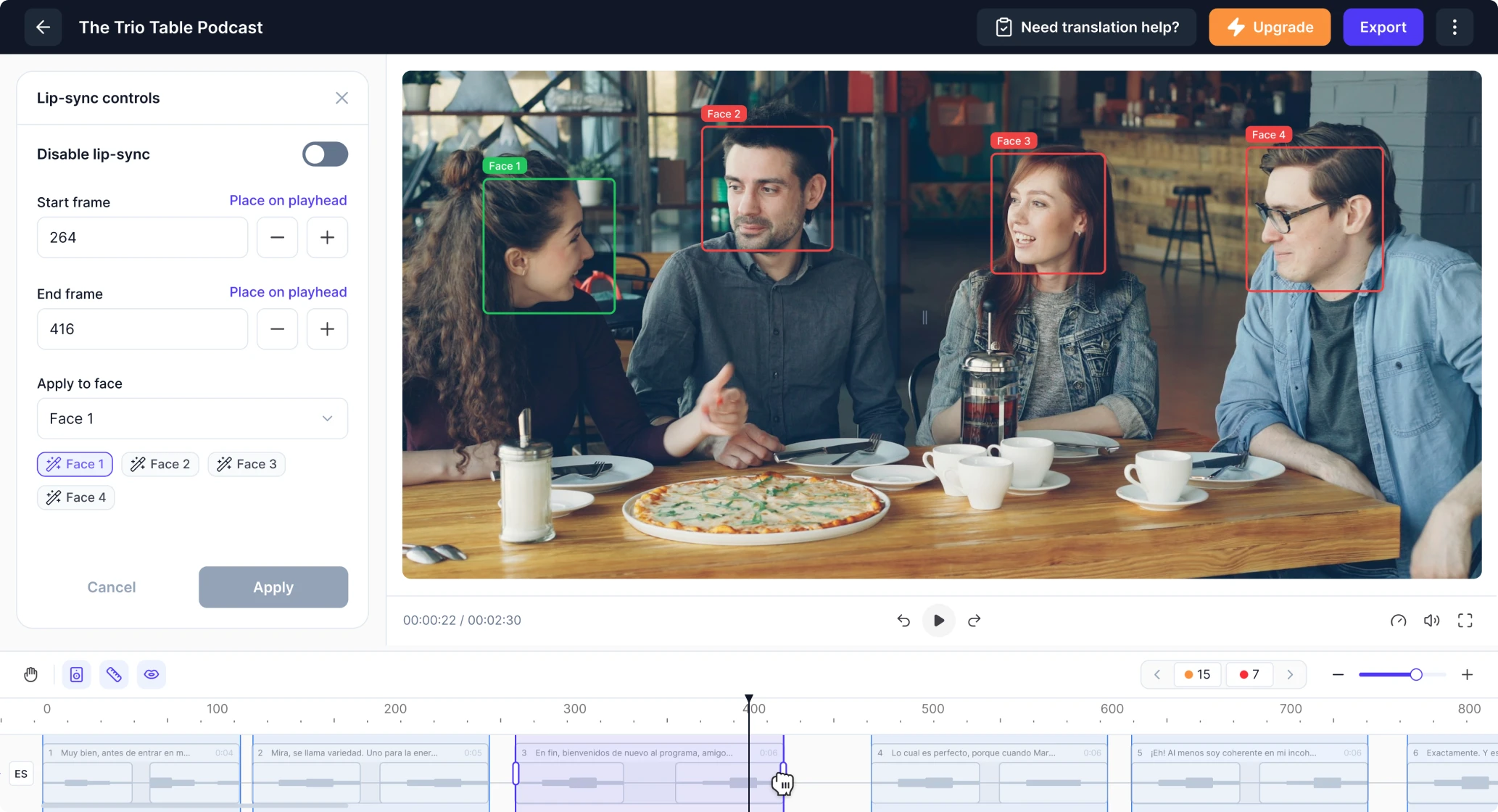Enter fullscreen preview mode
The height and width of the screenshot is (812, 1498).
tap(1465, 621)
